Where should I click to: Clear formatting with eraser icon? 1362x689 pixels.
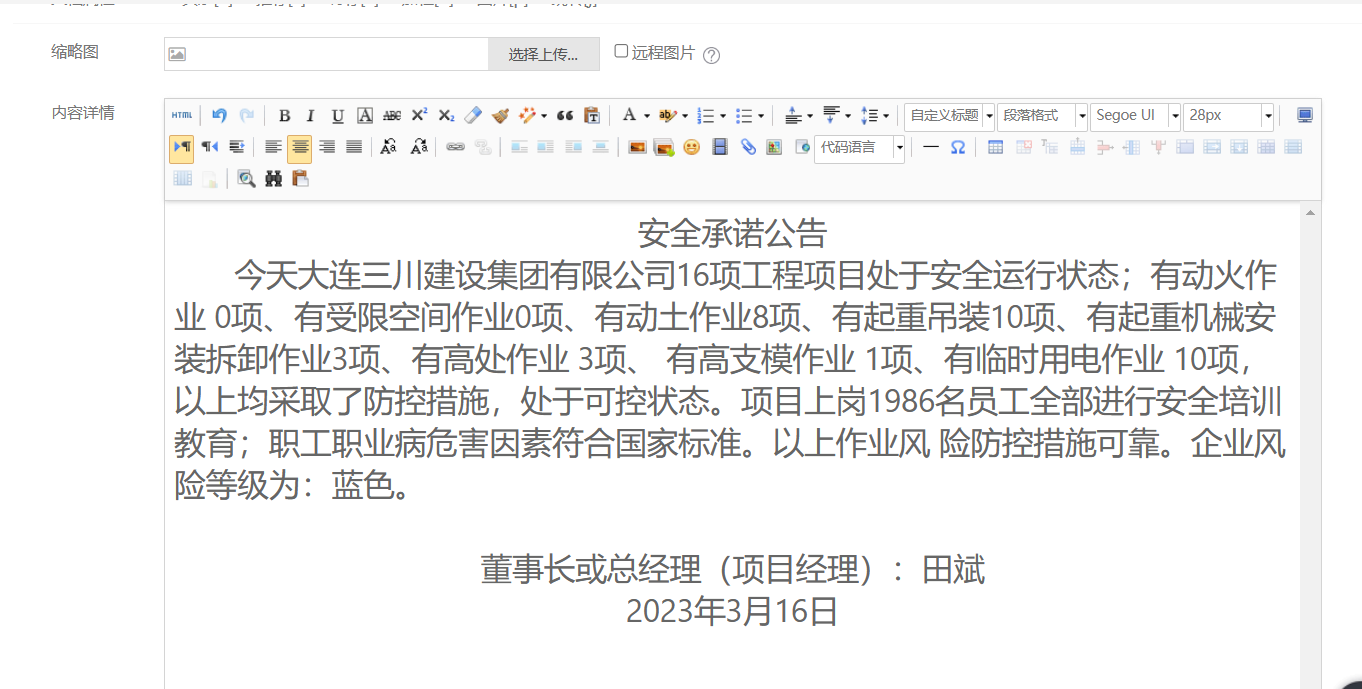coord(473,115)
